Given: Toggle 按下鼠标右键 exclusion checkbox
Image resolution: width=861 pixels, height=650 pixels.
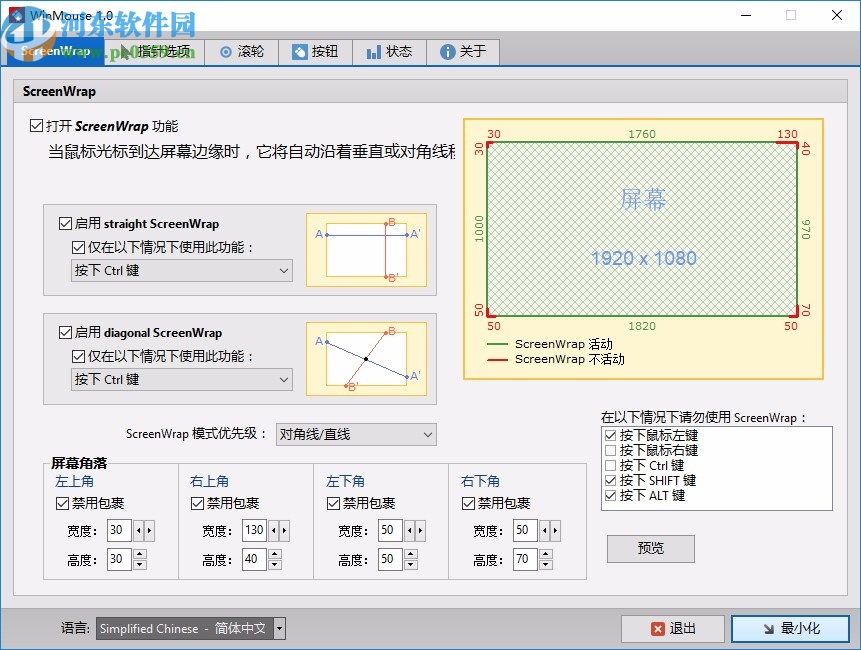Looking at the screenshot, I should pyautogui.click(x=610, y=451).
